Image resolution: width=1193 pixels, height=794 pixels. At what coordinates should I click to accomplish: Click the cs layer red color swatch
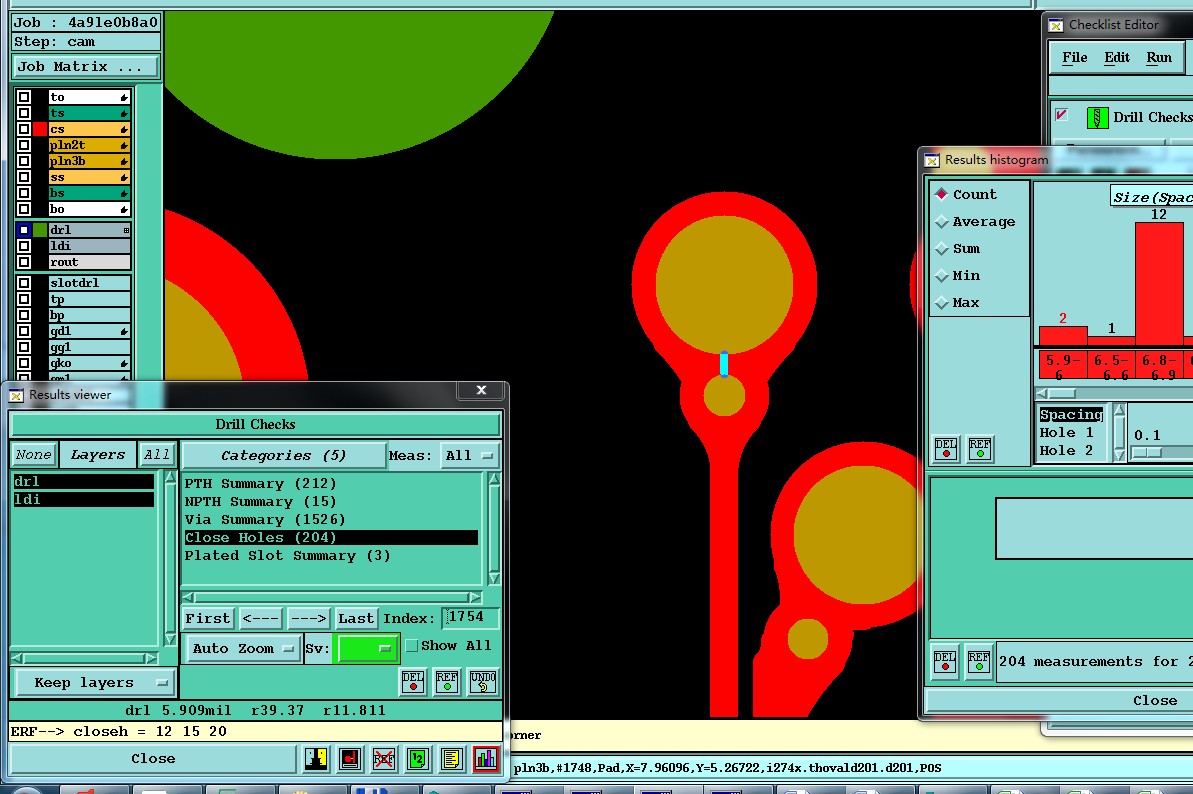pyautogui.click(x=40, y=129)
